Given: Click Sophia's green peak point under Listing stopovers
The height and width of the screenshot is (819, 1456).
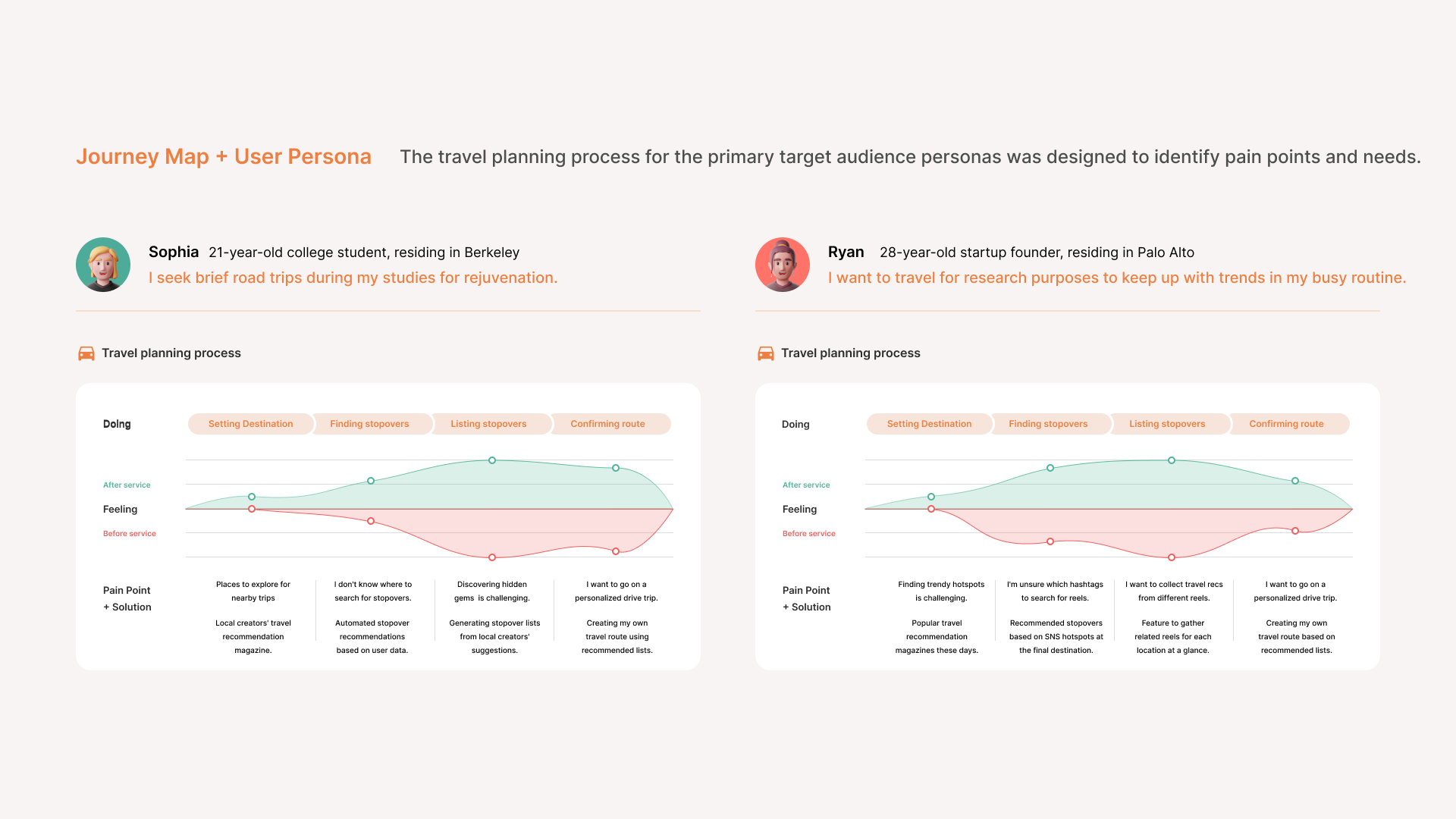Looking at the screenshot, I should click(492, 460).
